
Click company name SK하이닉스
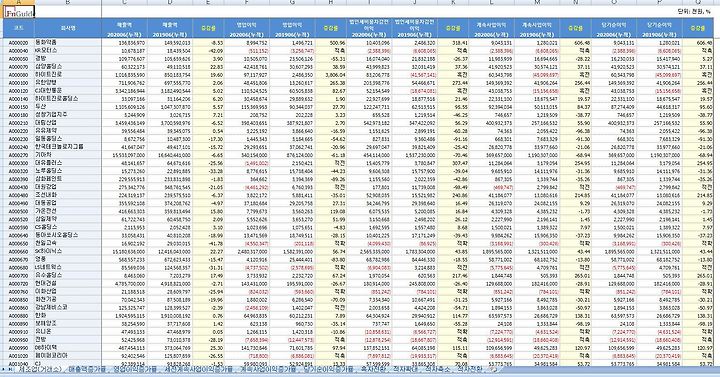47,251
